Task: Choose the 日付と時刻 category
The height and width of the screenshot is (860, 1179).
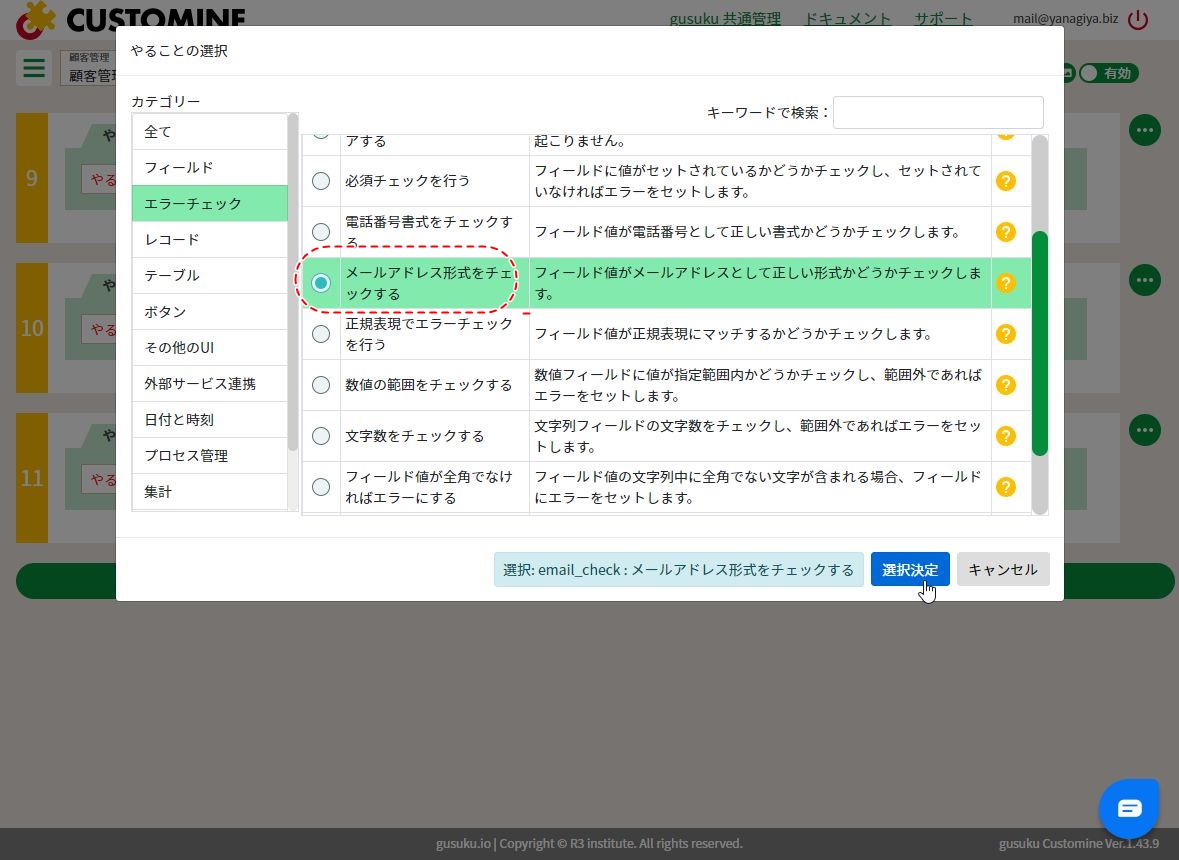Action: tap(210, 420)
